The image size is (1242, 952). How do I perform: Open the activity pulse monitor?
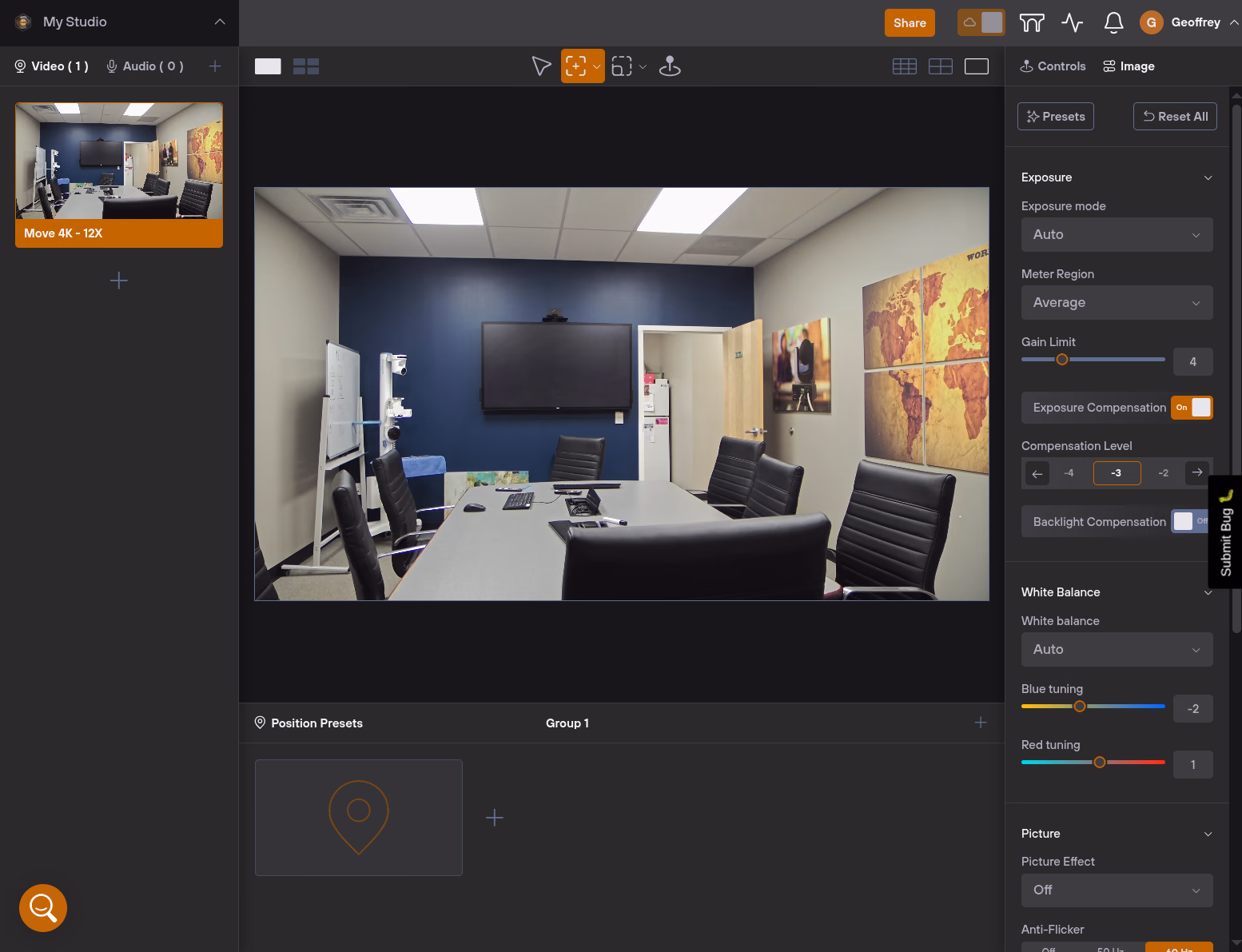(1073, 22)
